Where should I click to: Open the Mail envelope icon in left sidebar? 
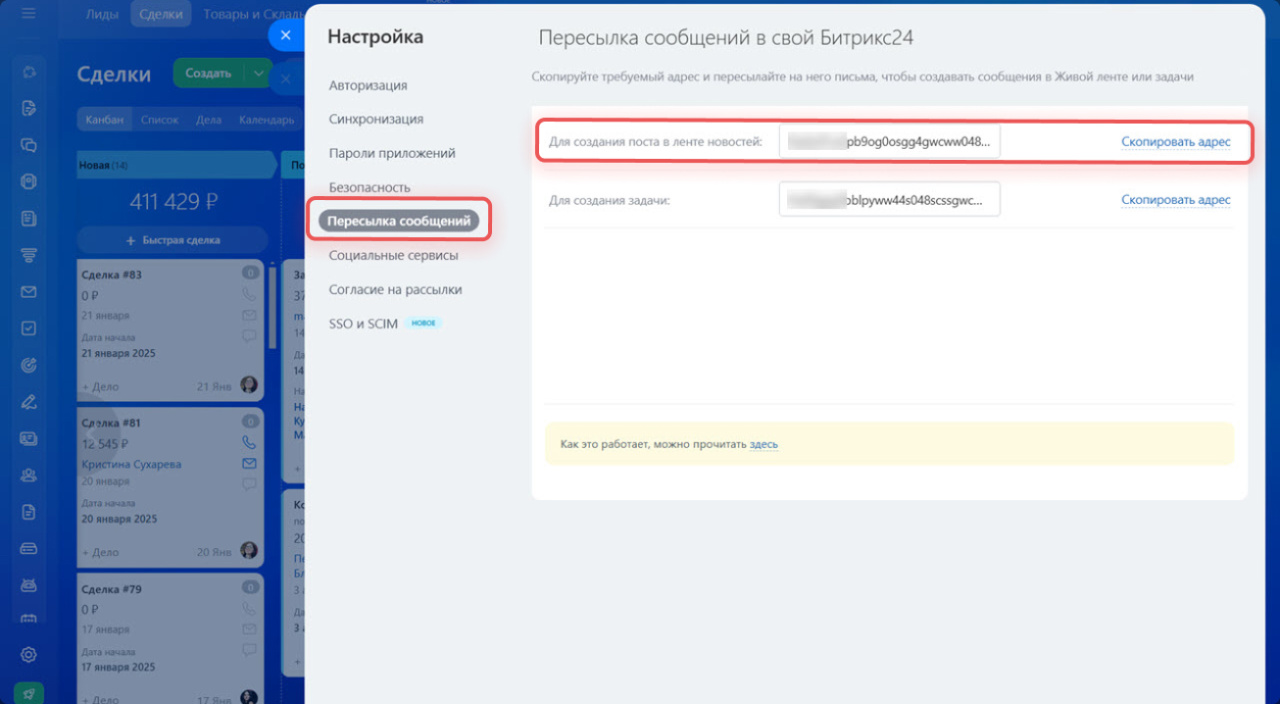coord(29,291)
